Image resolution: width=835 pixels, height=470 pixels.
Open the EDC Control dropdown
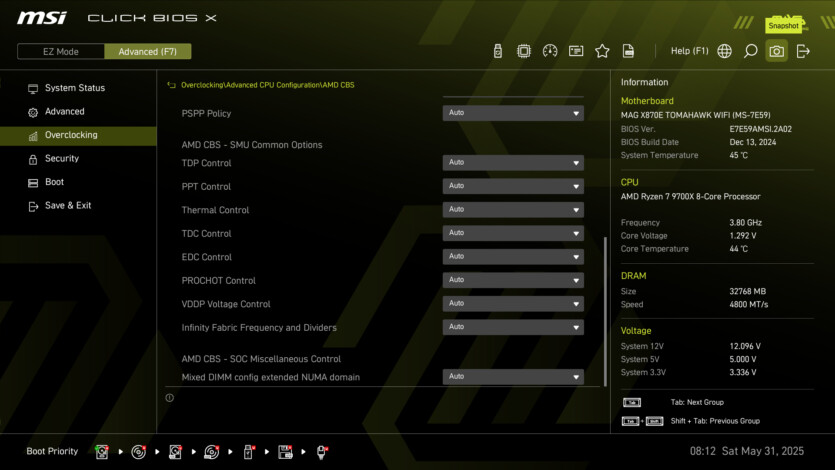click(513, 256)
